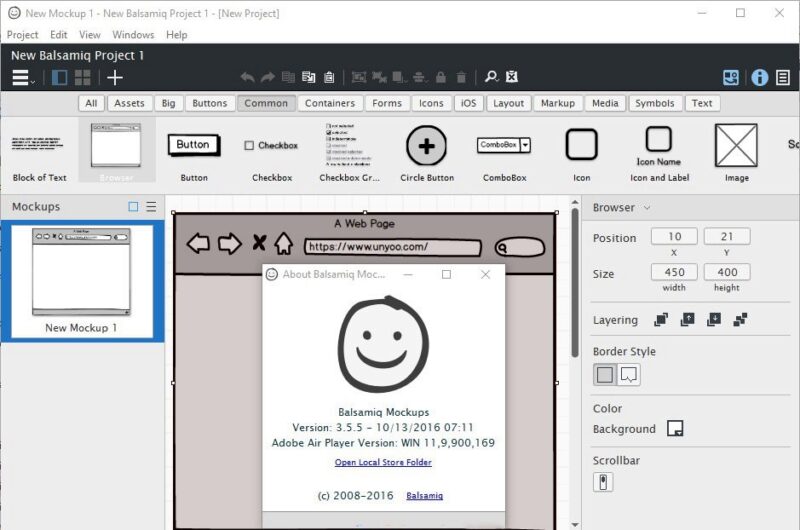
Task: Click the Send to Back layering icon
Action: point(740,320)
